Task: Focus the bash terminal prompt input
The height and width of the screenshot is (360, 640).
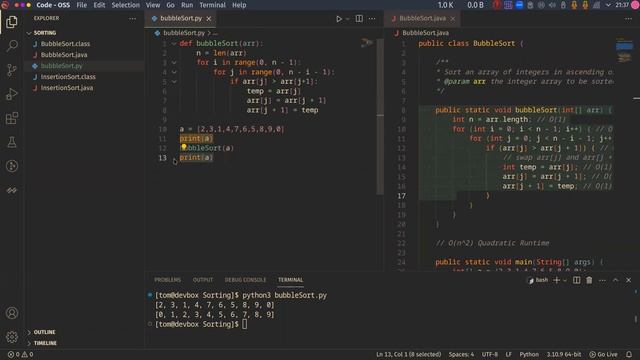Action: click(244, 324)
